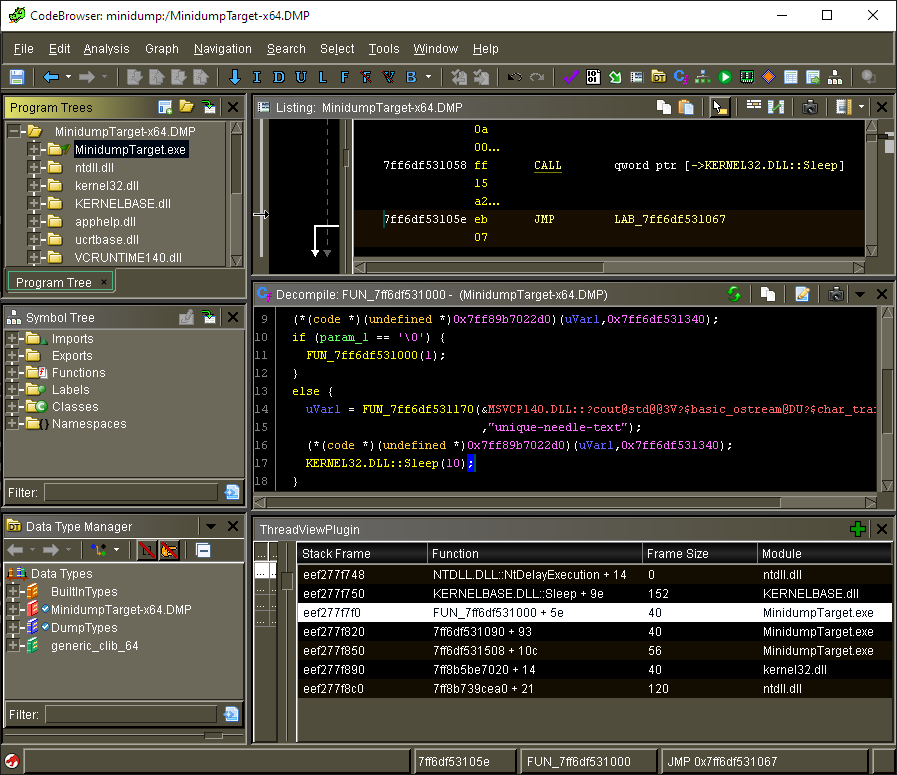Click the green run/play script icon

click(725, 77)
